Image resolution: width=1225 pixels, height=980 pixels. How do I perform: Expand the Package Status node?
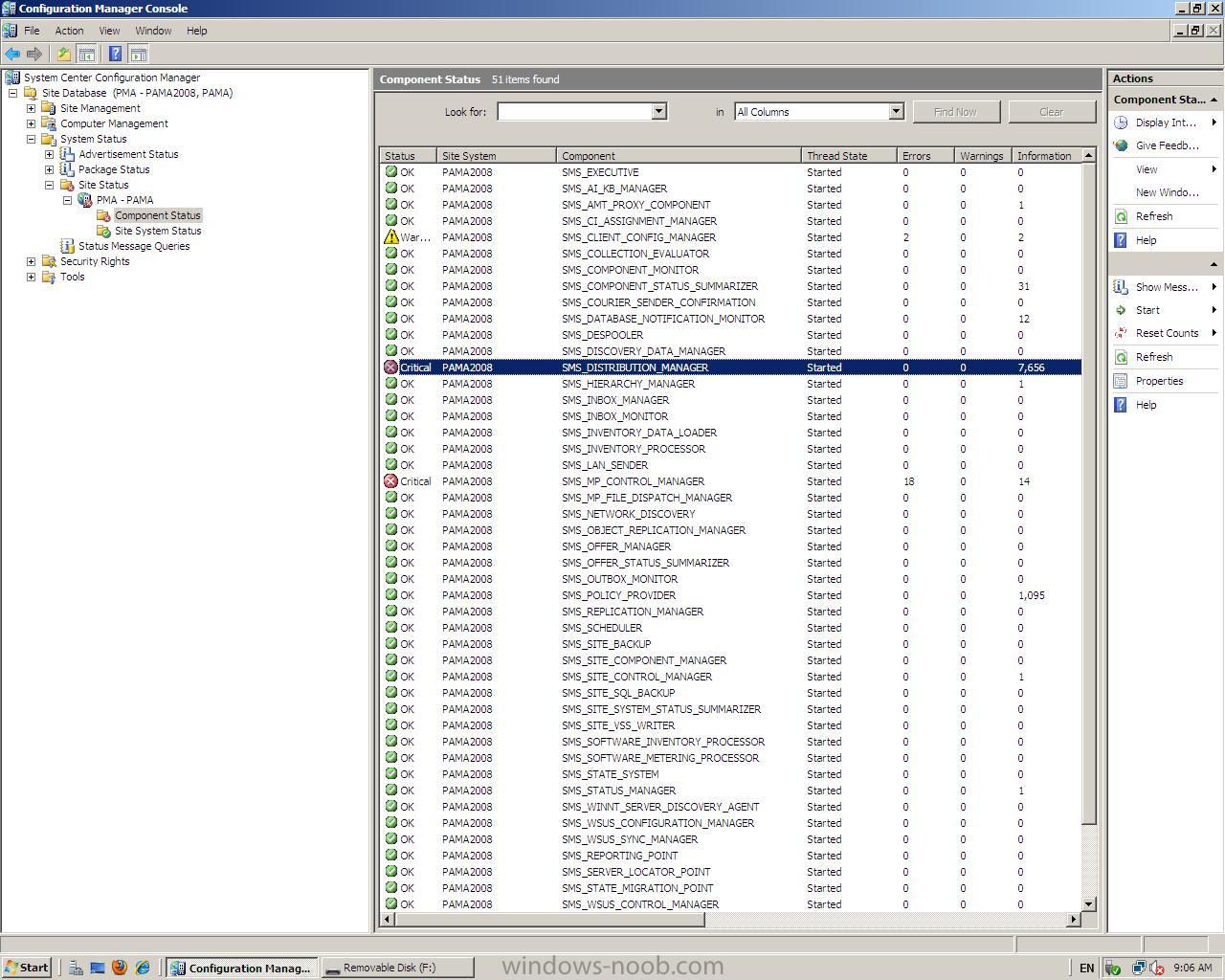pos(49,169)
